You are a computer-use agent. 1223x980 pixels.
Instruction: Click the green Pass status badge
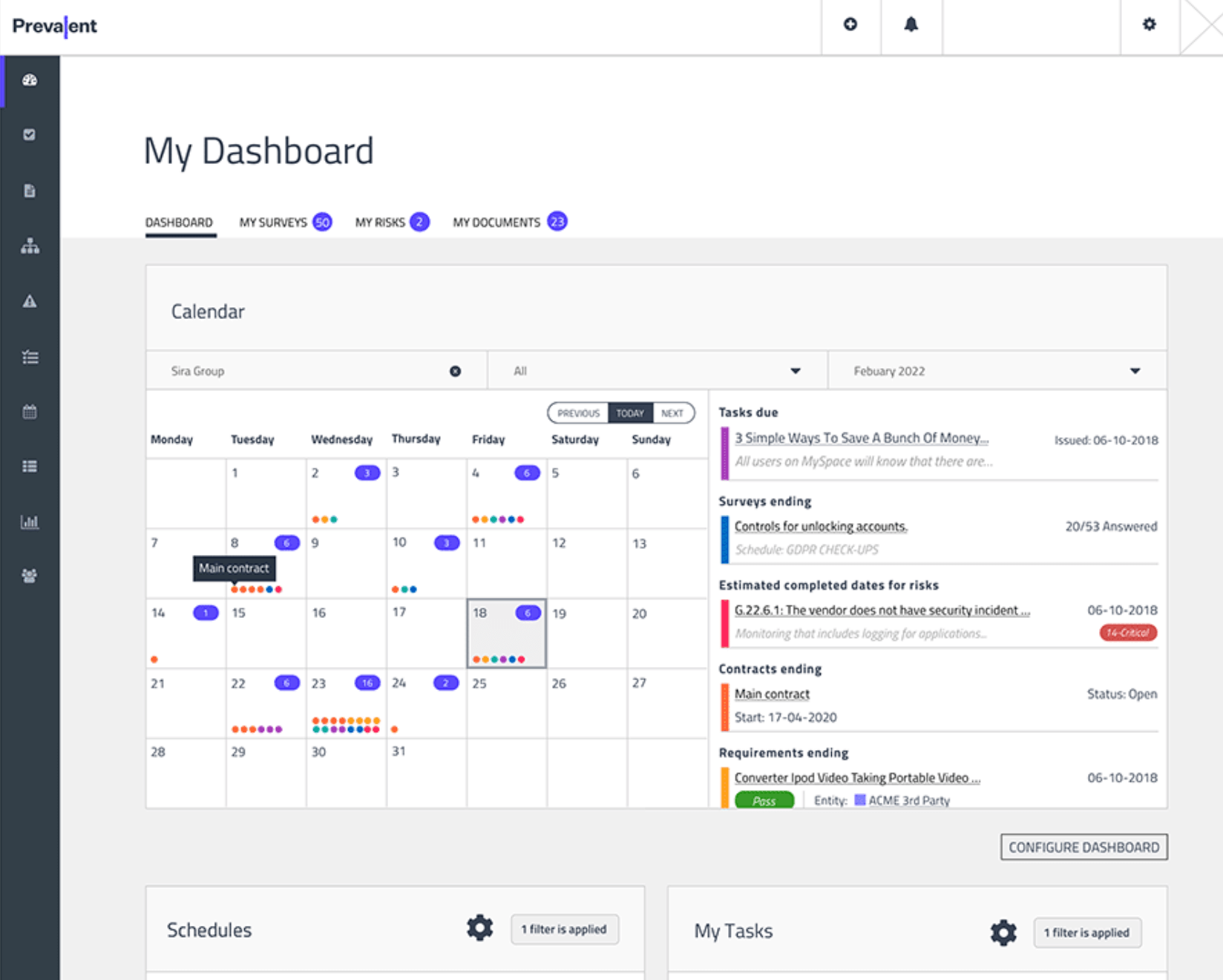coord(764,800)
